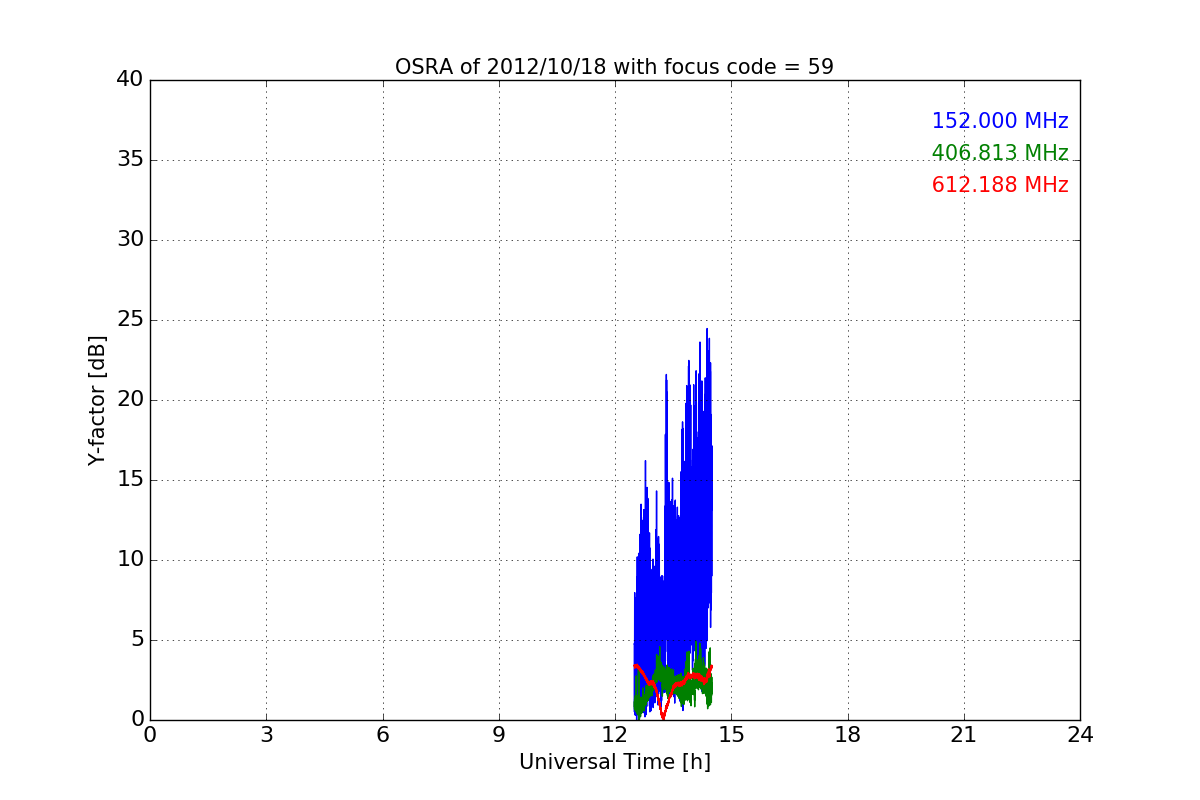1200x800 pixels.
Task: Click x-axis tick label 21
Action: (x=964, y=735)
